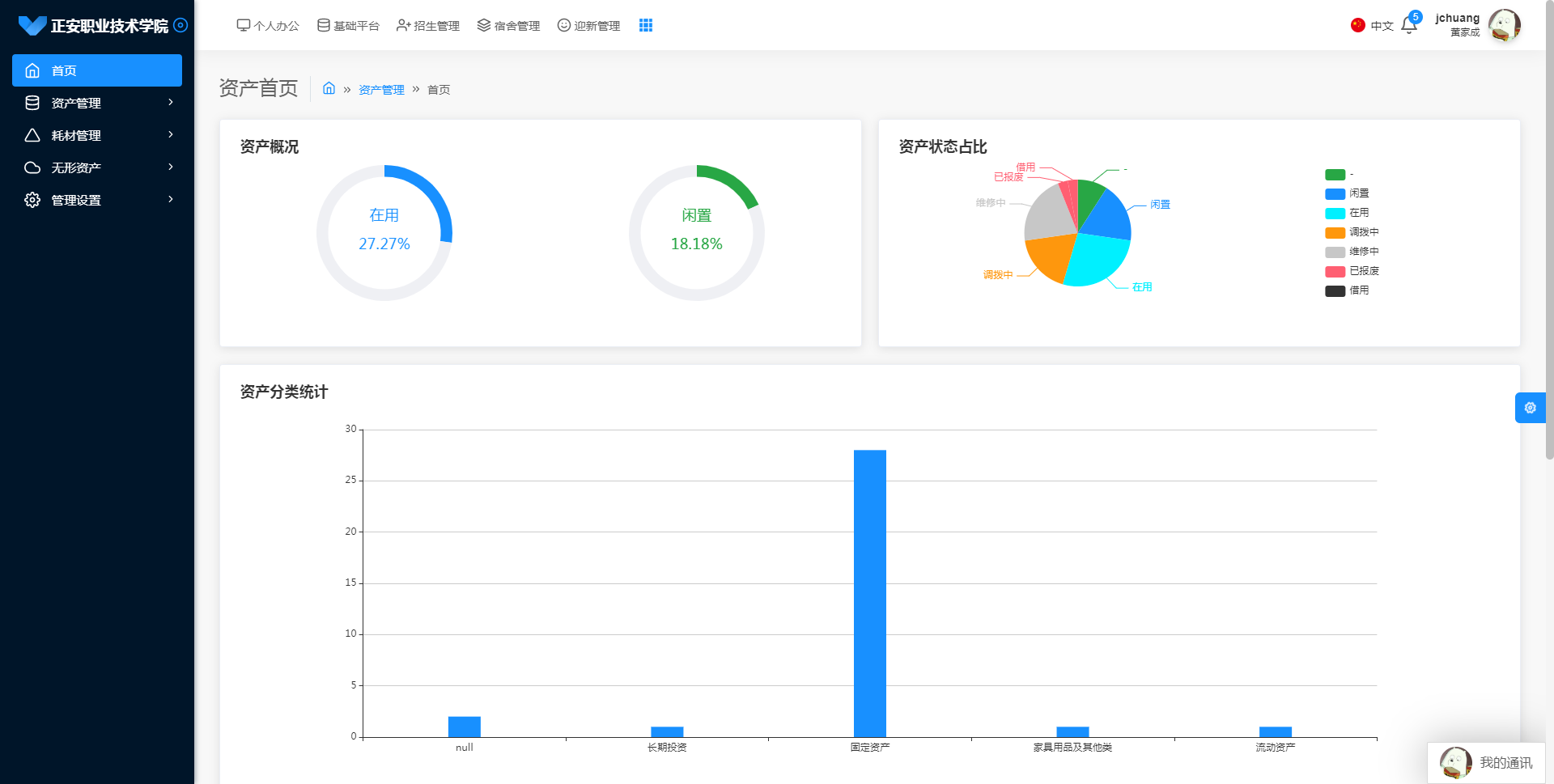Open the blue settings gear floating button
Image resolution: width=1554 pixels, height=784 pixels.
pos(1530,408)
